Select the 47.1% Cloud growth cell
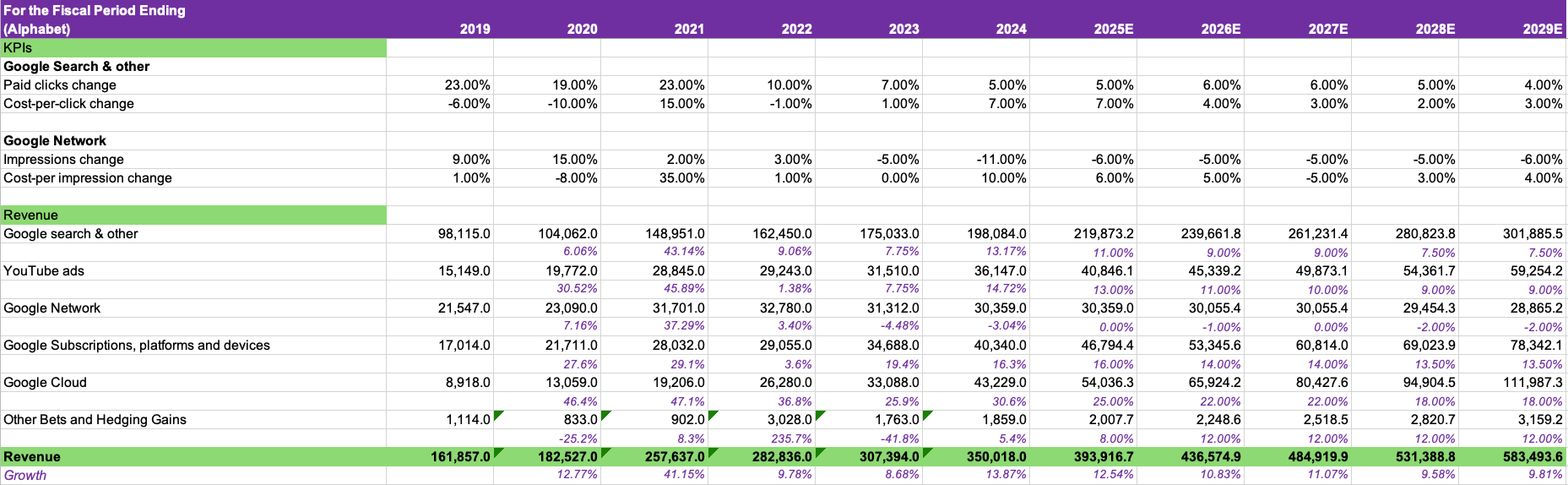The height and width of the screenshot is (485, 1568). [x=688, y=401]
